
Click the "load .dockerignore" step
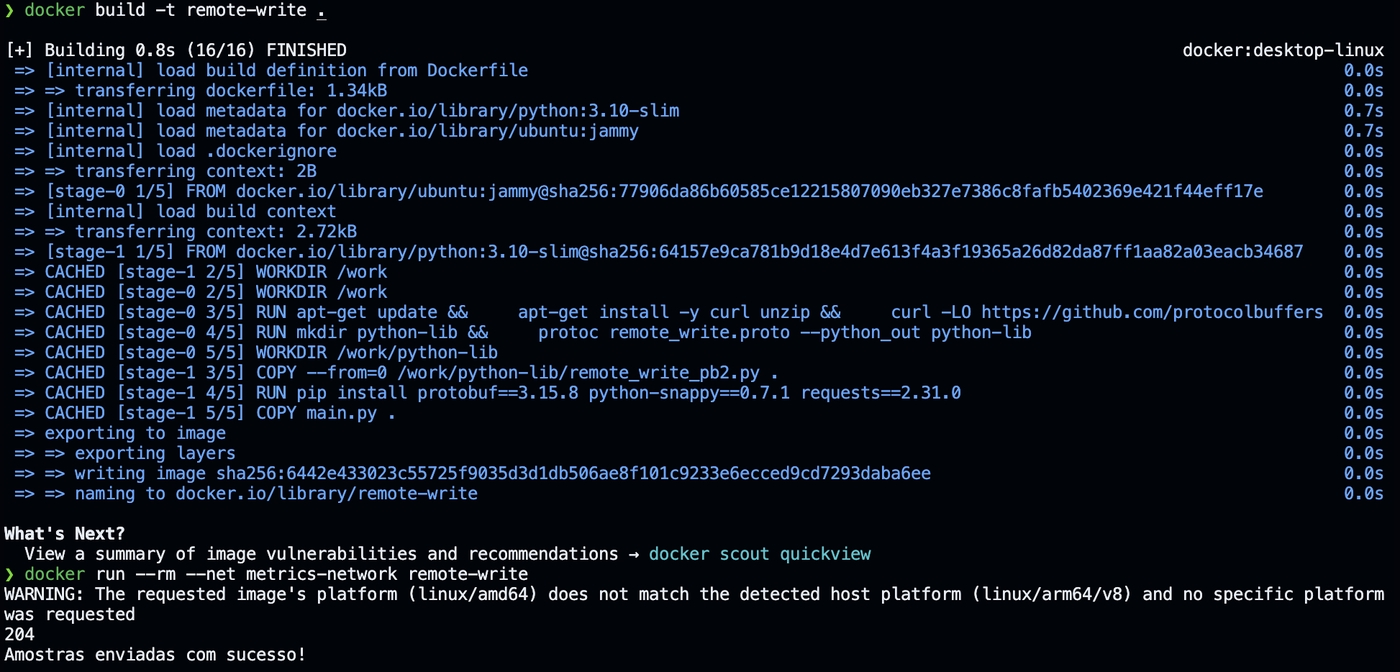pos(246,151)
